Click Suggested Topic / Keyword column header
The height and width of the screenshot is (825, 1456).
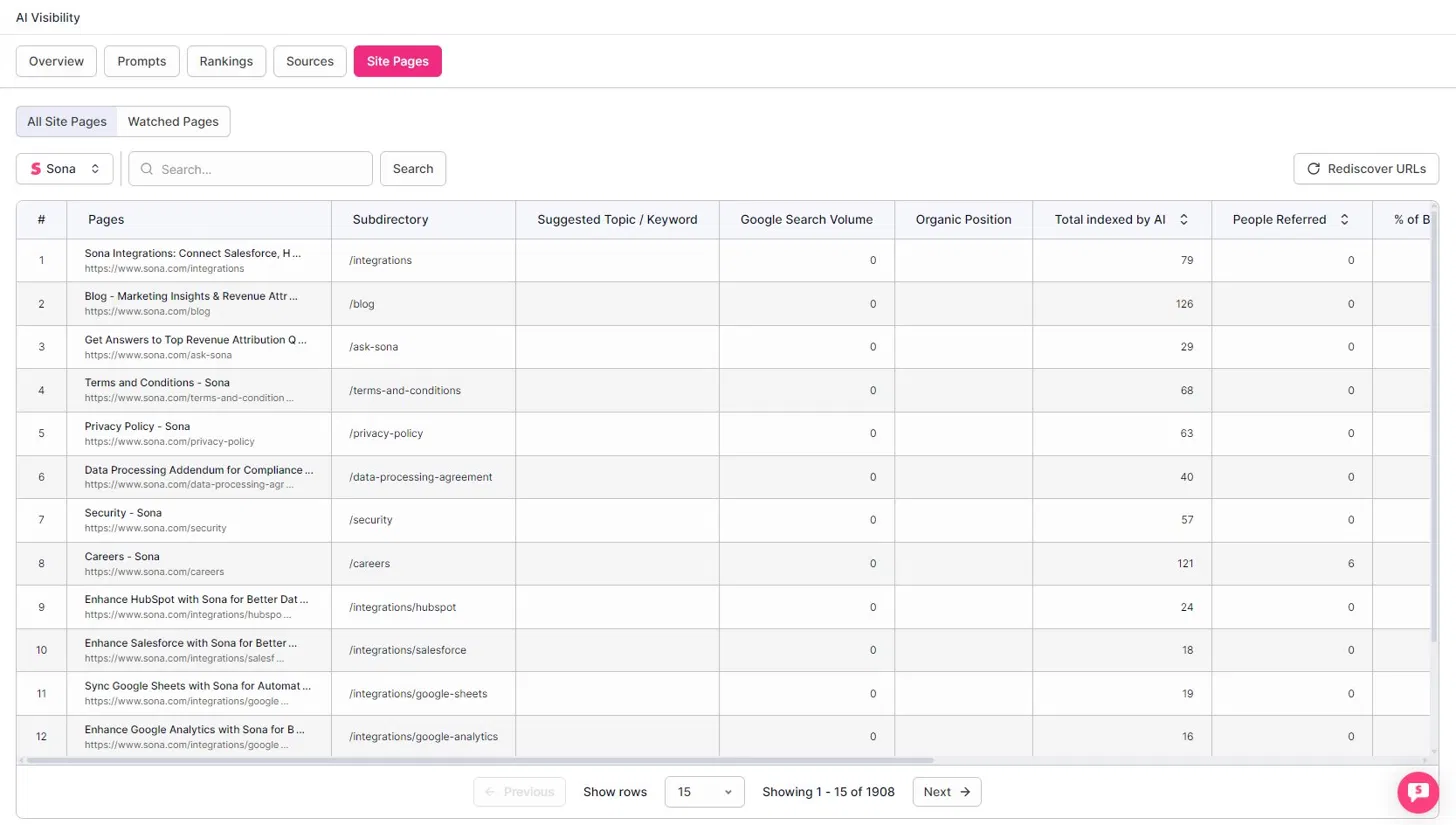617,220
